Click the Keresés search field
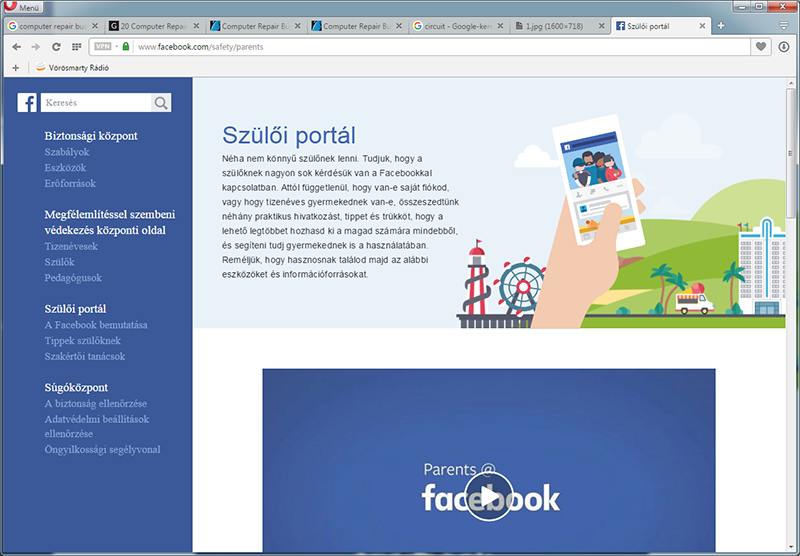The height and width of the screenshot is (556, 800). (96, 103)
